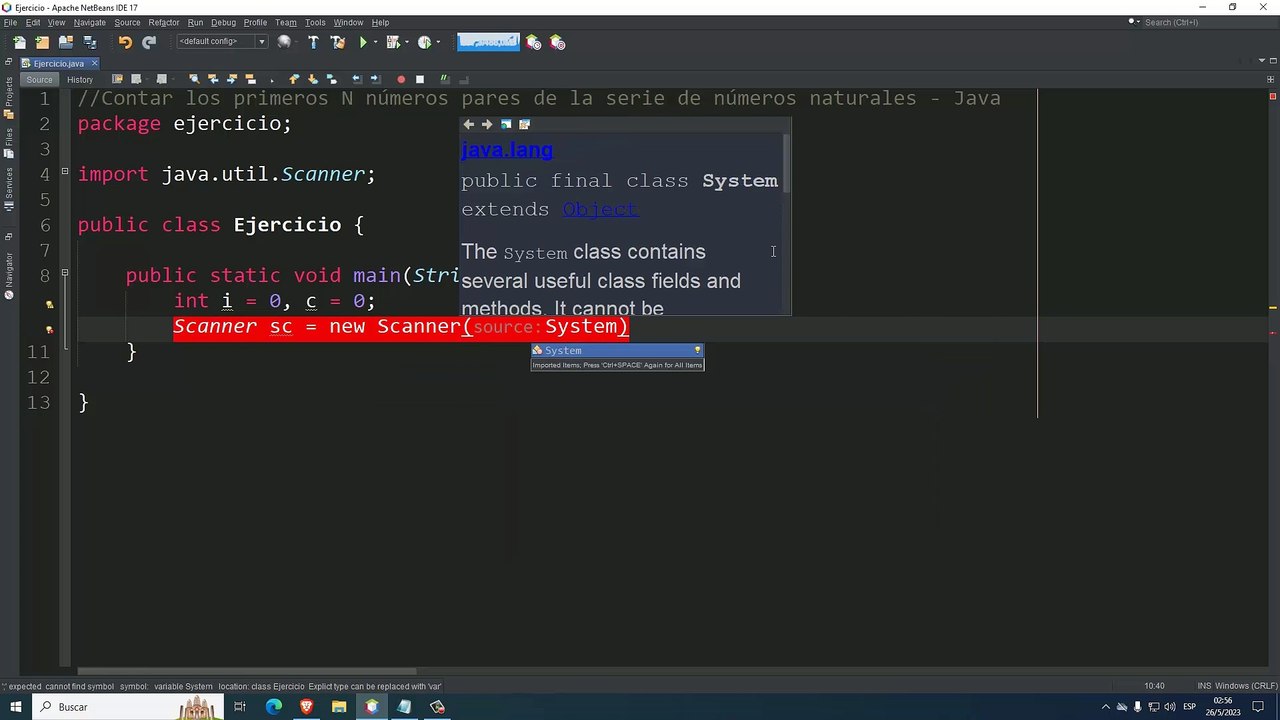Switch to History view button
The height and width of the screenshot is (720, 1280).
80,79
